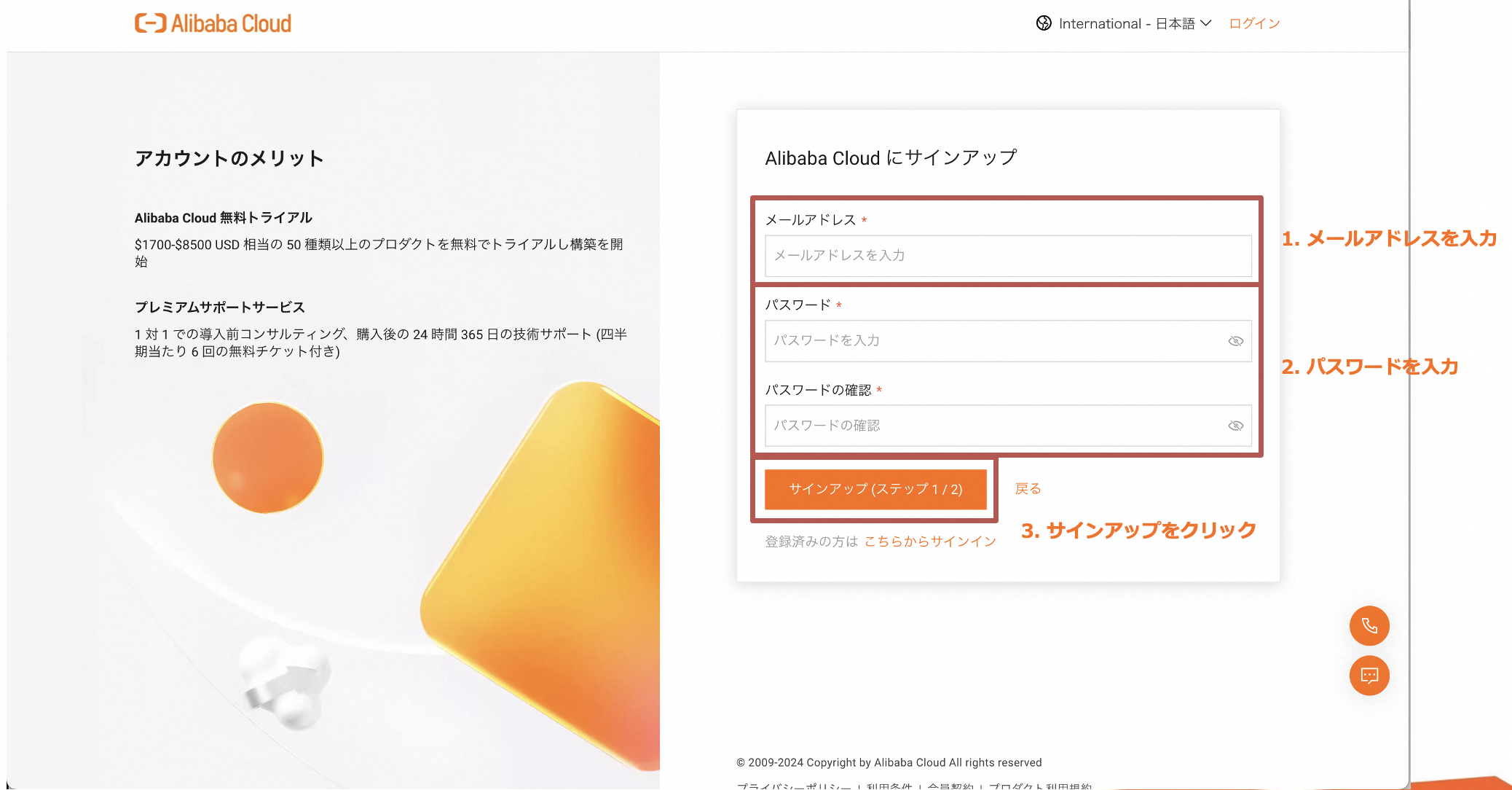
Task: Open the プライバシーポリシー footer link
Action: tap(794, 786)
